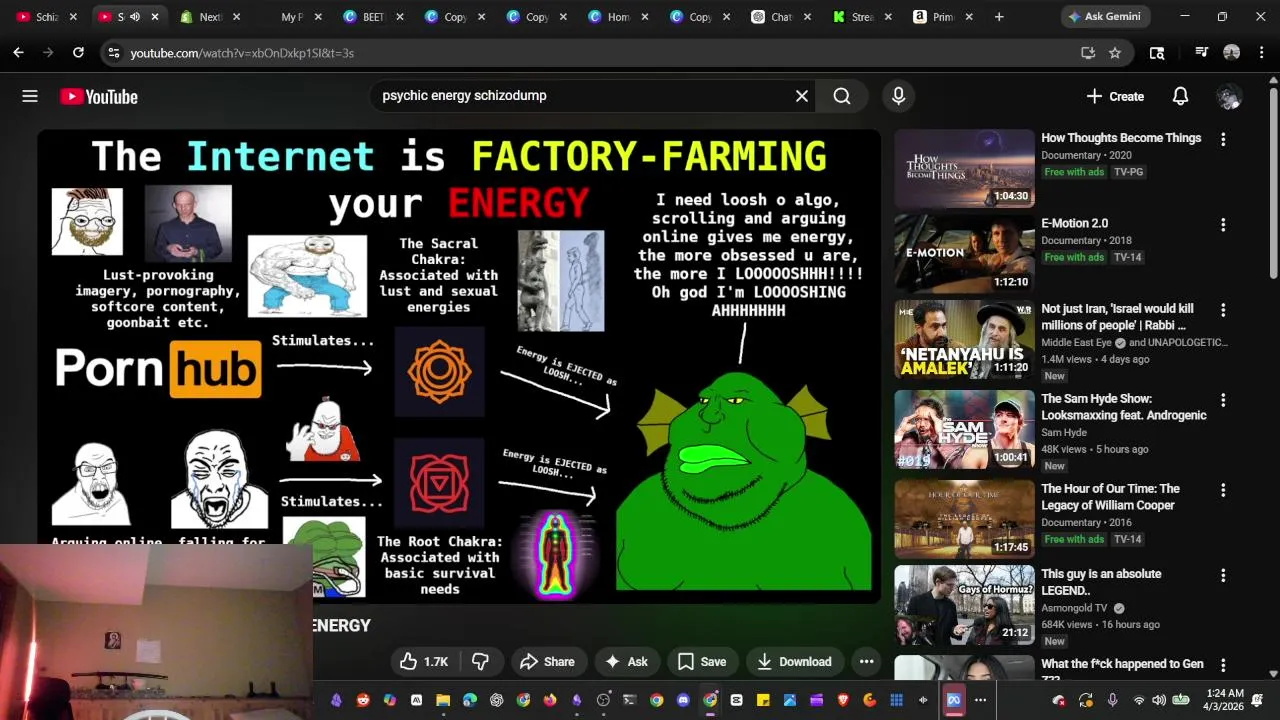The image size is (1280, 720).
Task: Click the video player frame
Action: pos(459,366)
